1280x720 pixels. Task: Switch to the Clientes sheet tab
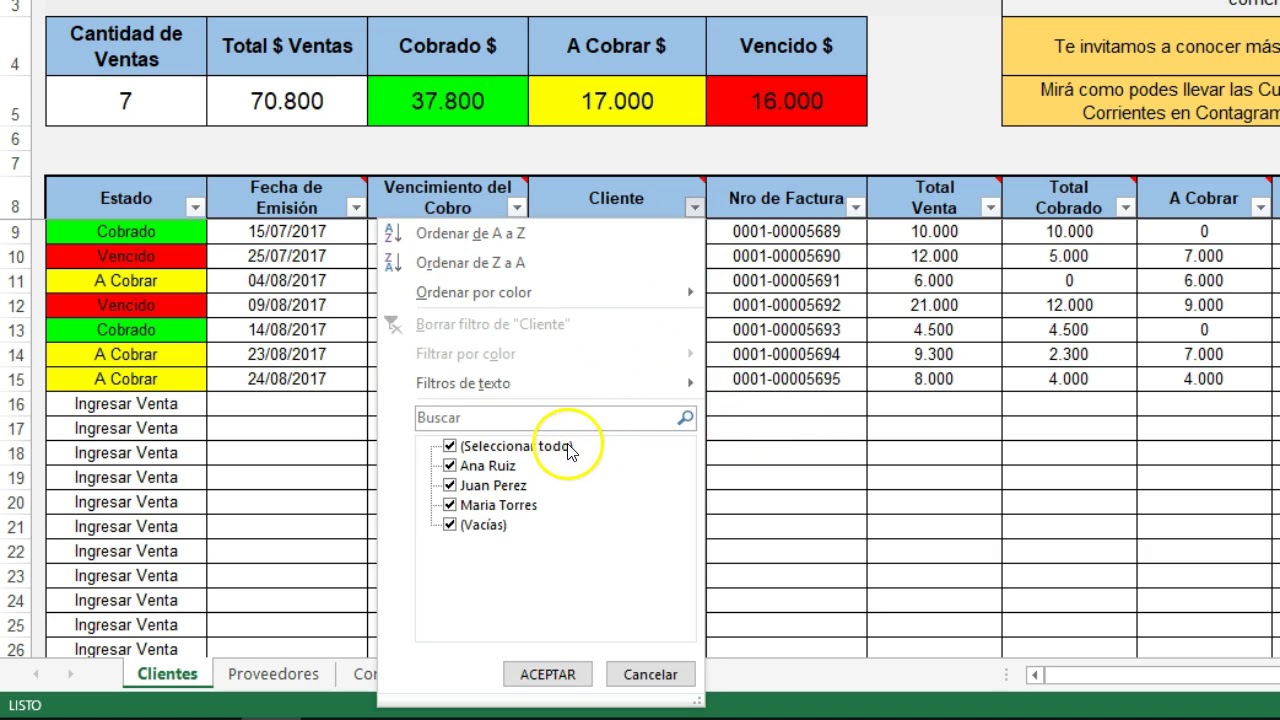coord(167,674)
